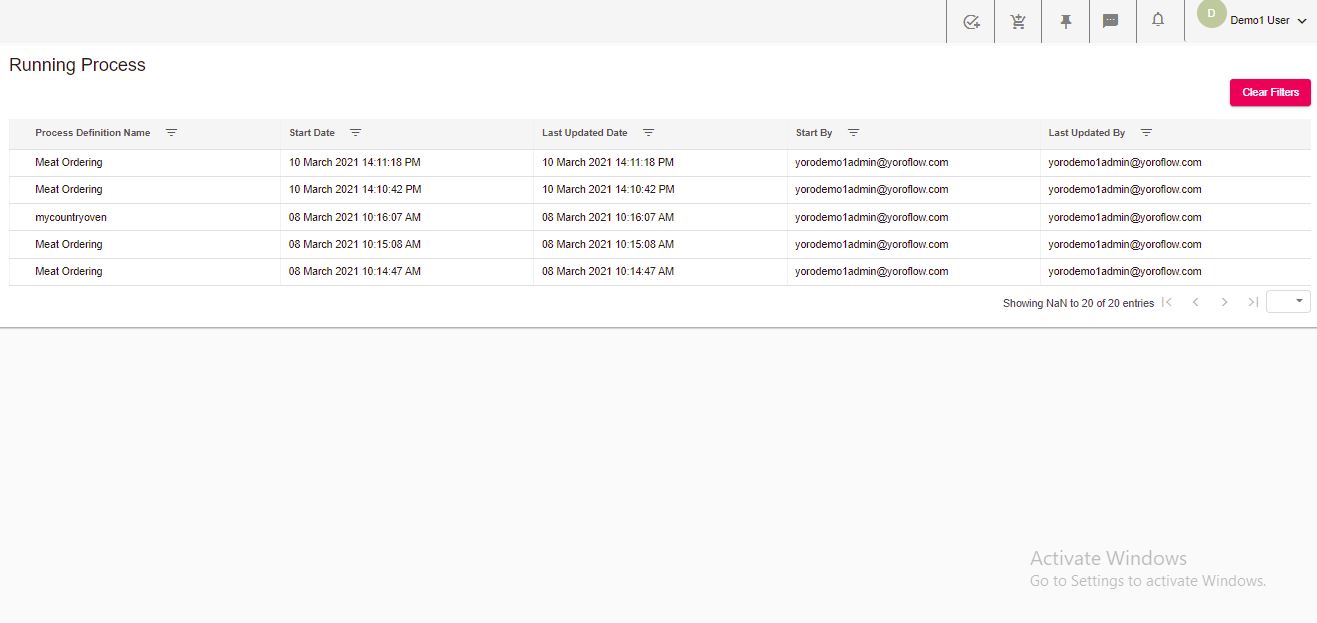This screenshot has width=1317, height=623.
Task: Jump to last page of entries
Action: (1253, 301)
